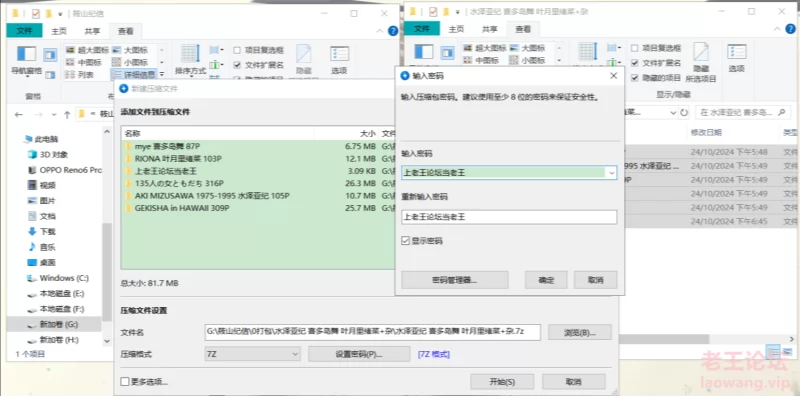Collapse the ribbon in 筱山纪信 window

379,31
